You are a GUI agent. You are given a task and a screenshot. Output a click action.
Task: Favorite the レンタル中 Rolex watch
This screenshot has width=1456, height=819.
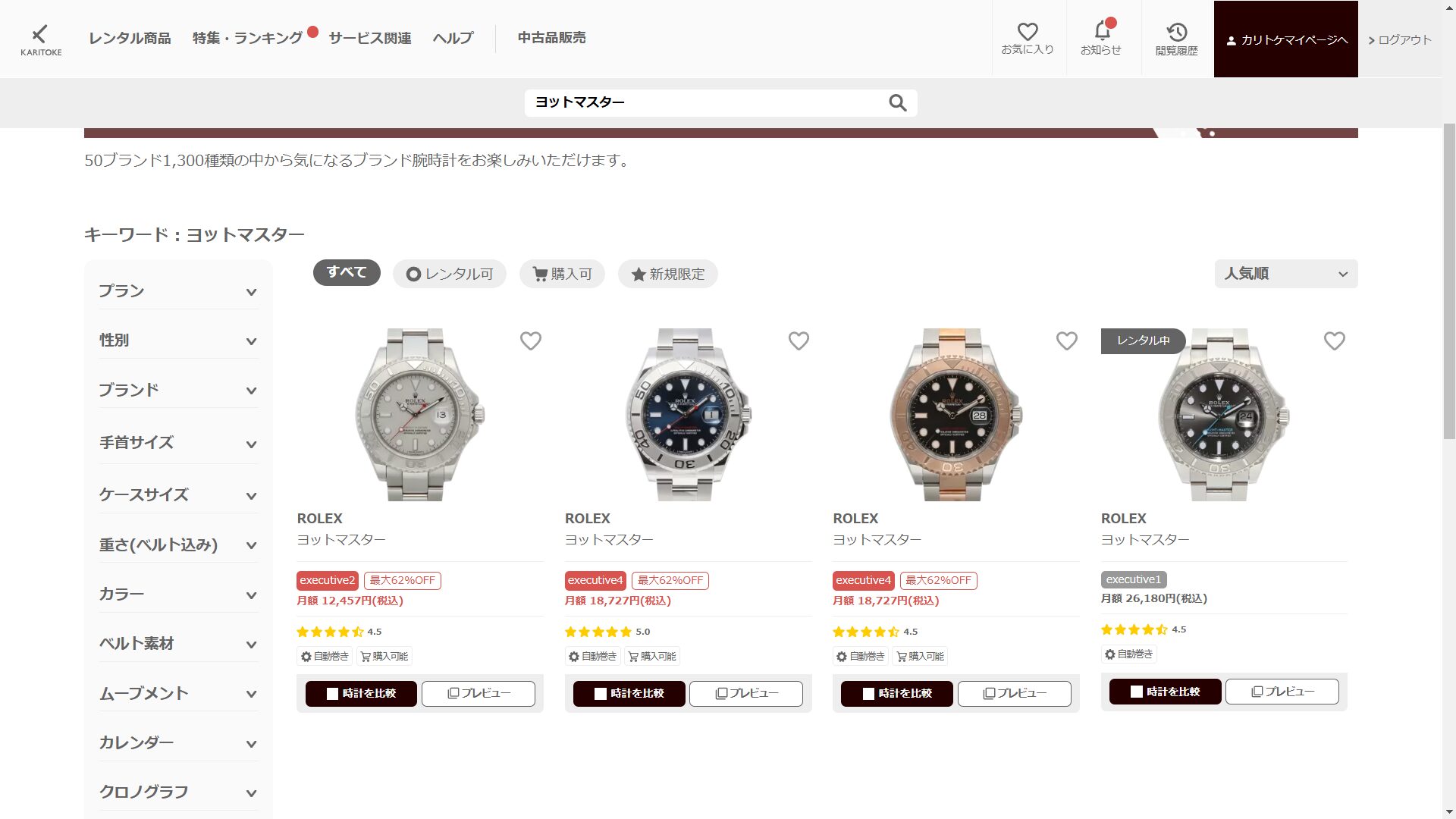1335,341
